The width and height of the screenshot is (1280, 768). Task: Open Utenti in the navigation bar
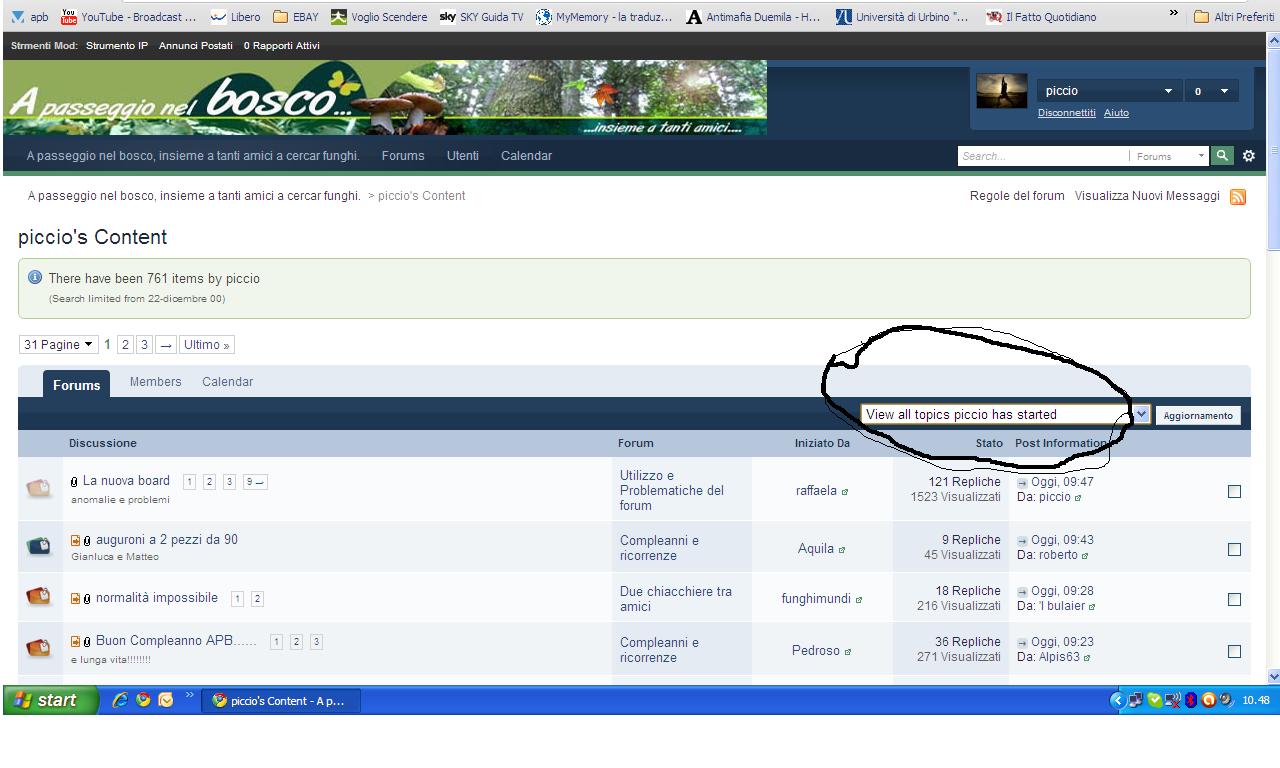pos(462,156)
